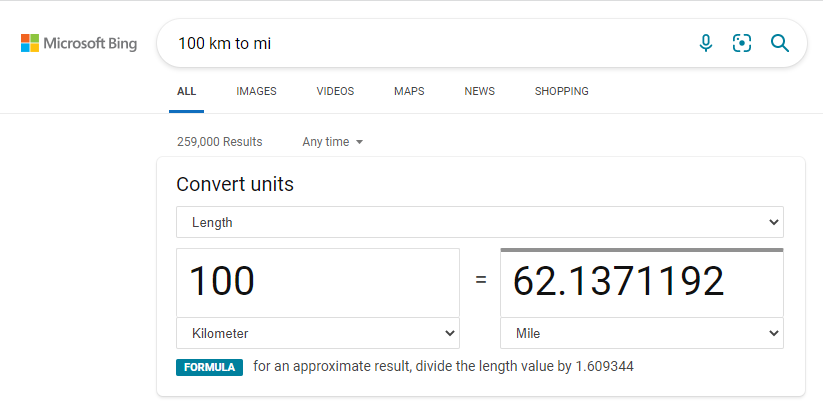Screen dimensions: 823x412
Task: Click the input field showing 100
Action: coord(318,282)
